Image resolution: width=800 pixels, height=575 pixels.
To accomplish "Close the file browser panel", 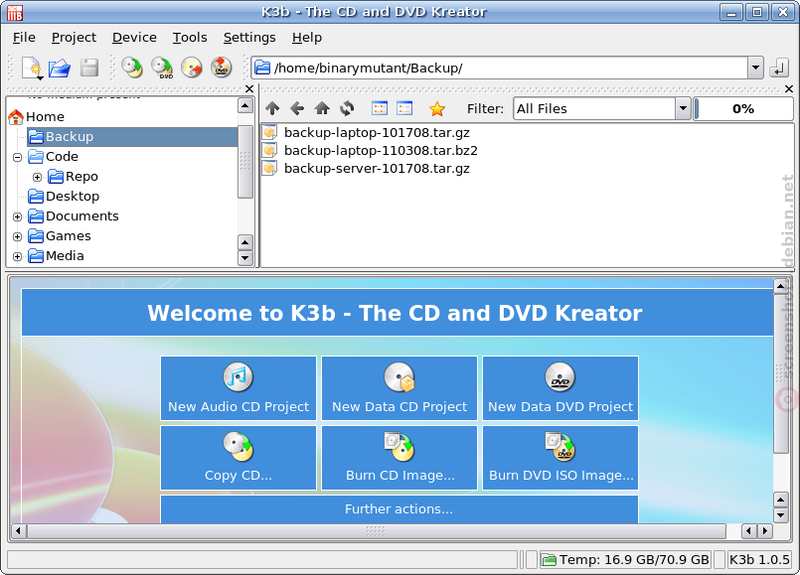I will pos(789,89).
